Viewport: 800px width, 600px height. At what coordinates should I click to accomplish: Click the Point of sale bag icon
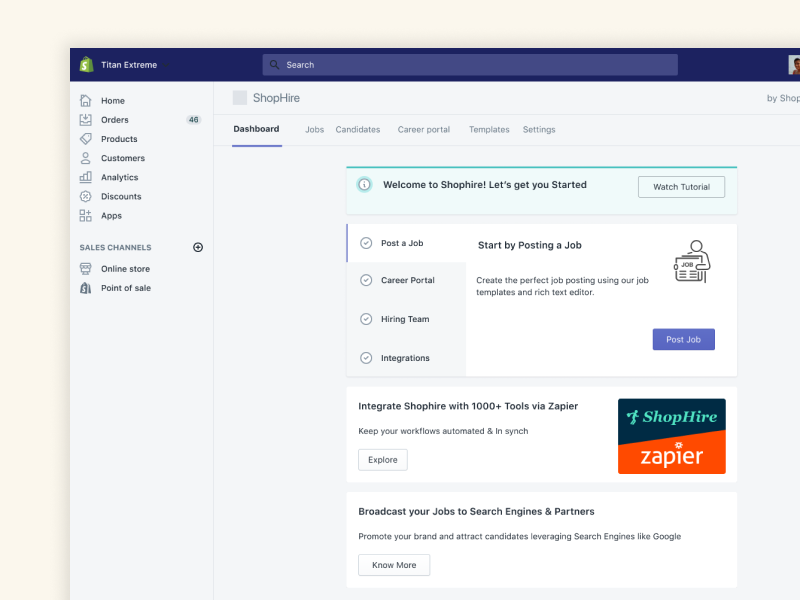coord(86,288)
